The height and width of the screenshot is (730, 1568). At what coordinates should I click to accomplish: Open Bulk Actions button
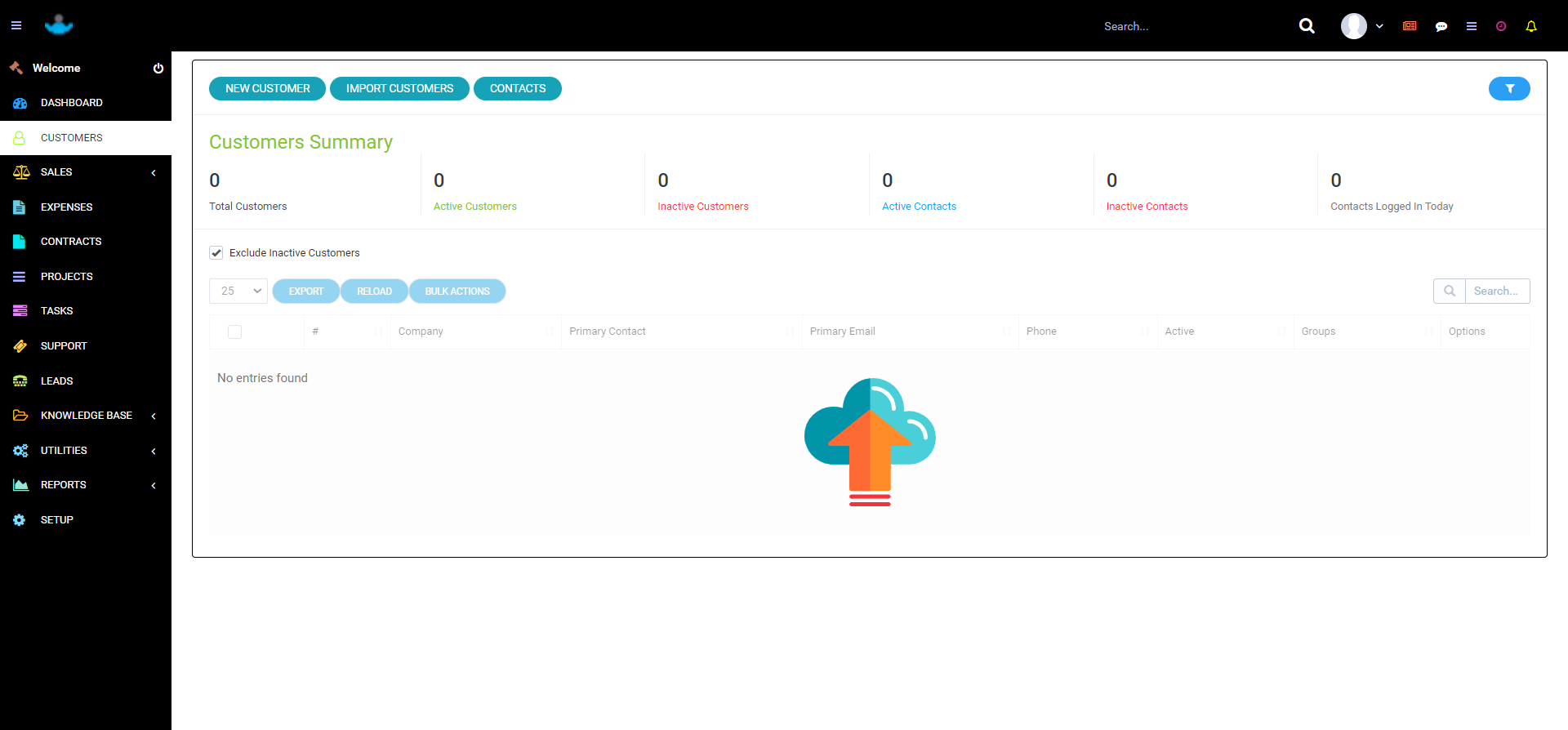click(457, 292)
